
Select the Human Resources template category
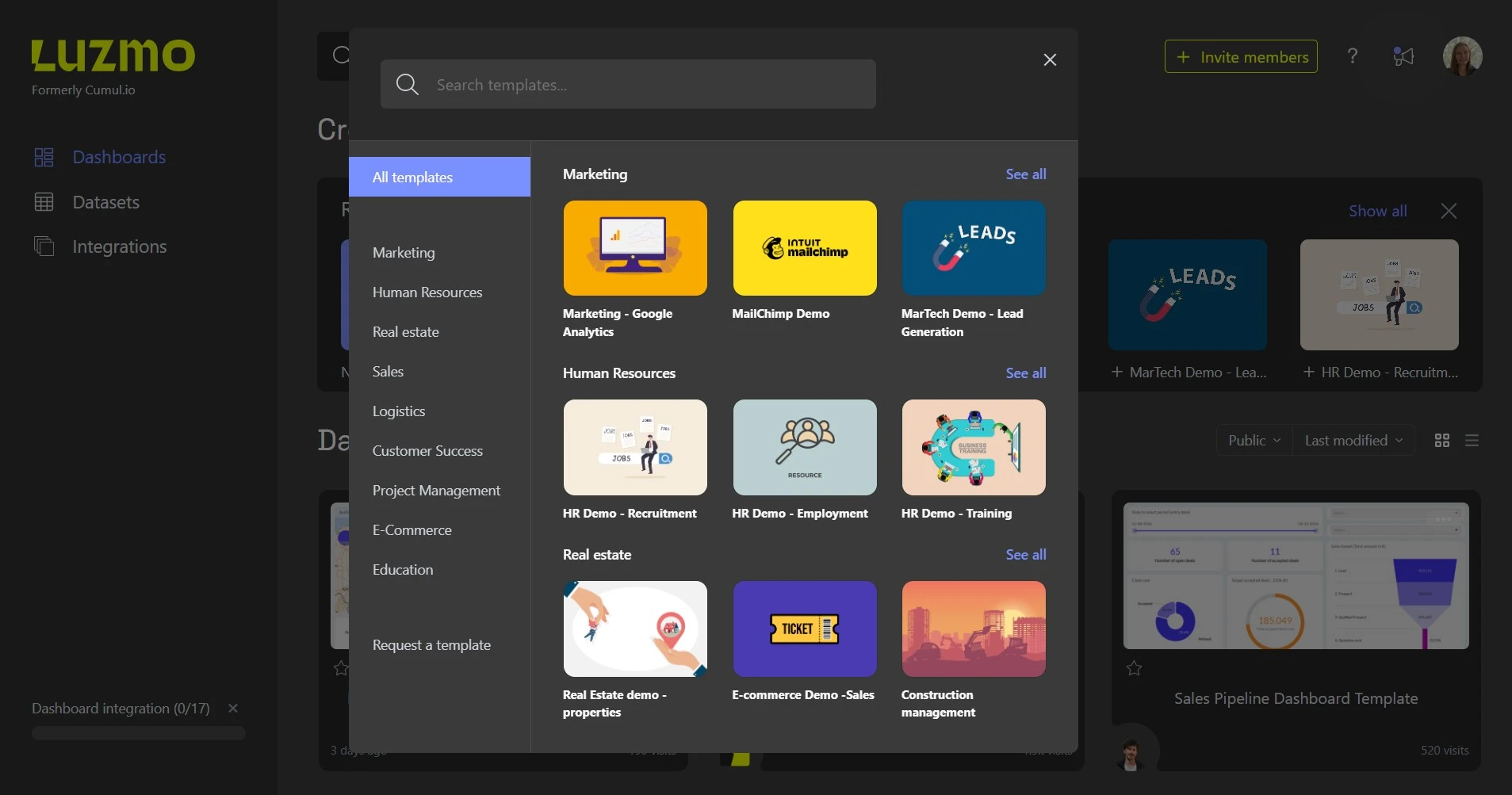(427, 292)
